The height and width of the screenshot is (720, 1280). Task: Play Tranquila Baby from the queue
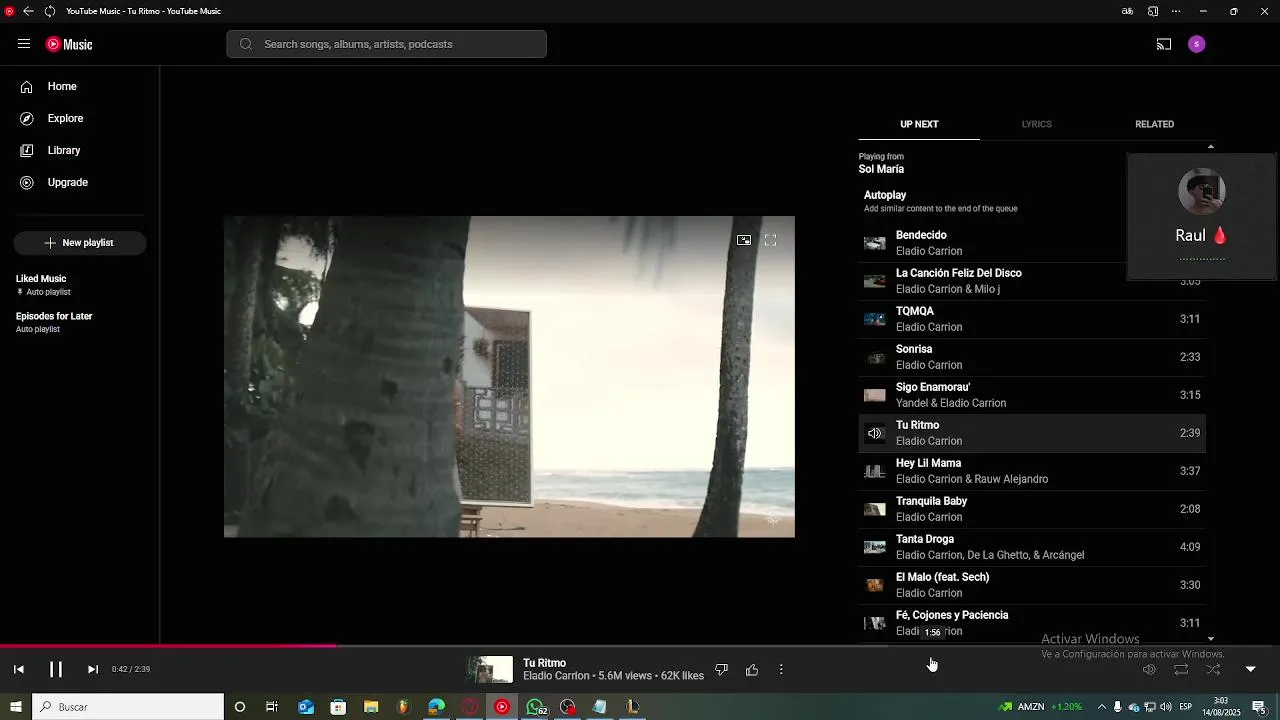coord(1032,509)
